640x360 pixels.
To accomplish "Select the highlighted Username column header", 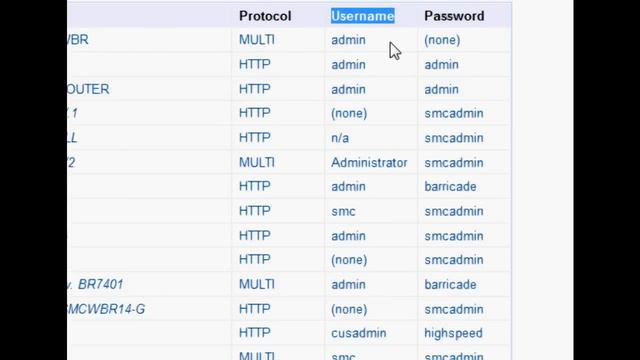I will pyautogui.click(x=362, y=16).
